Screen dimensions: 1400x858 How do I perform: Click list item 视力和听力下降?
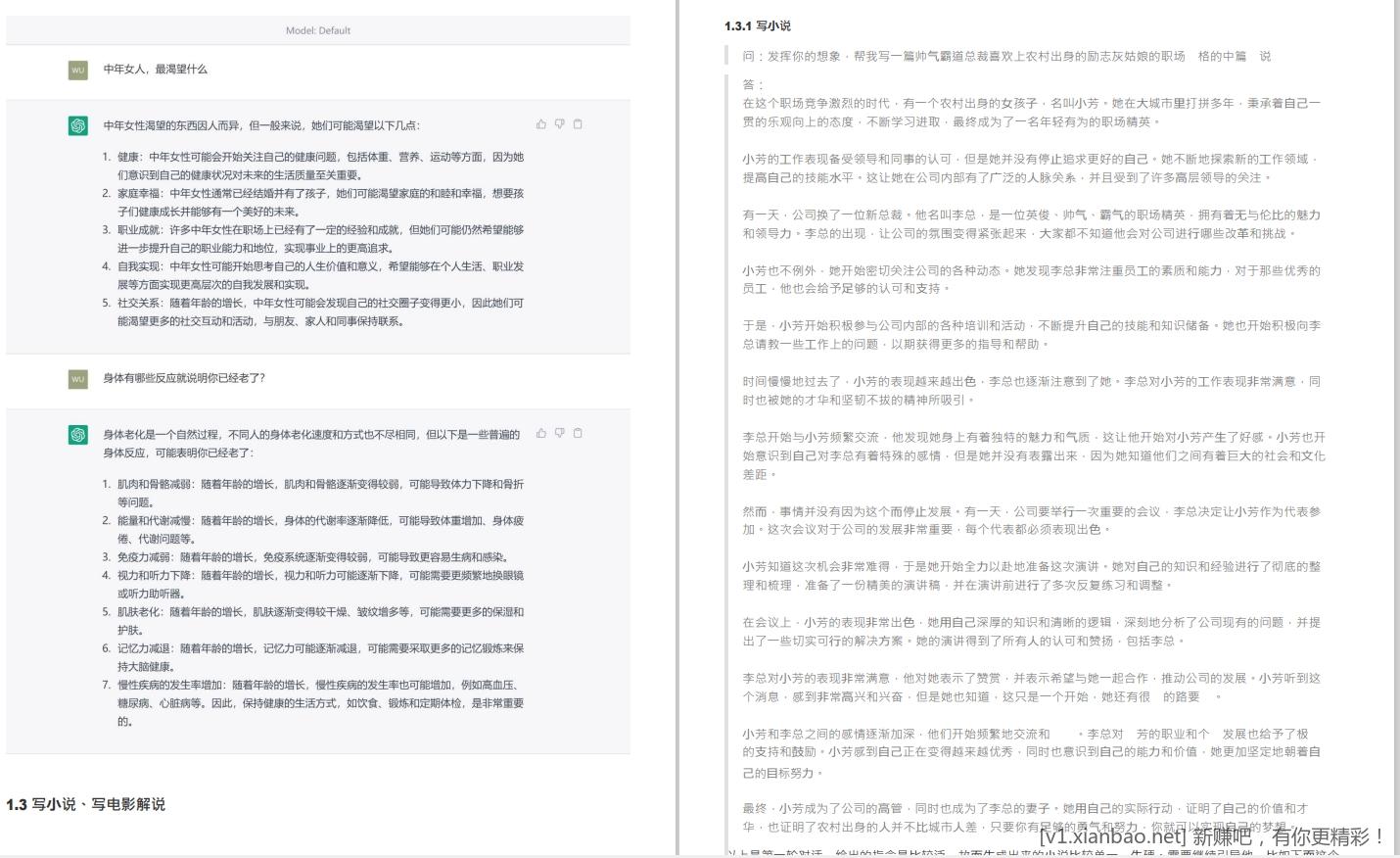coord(313,584)
